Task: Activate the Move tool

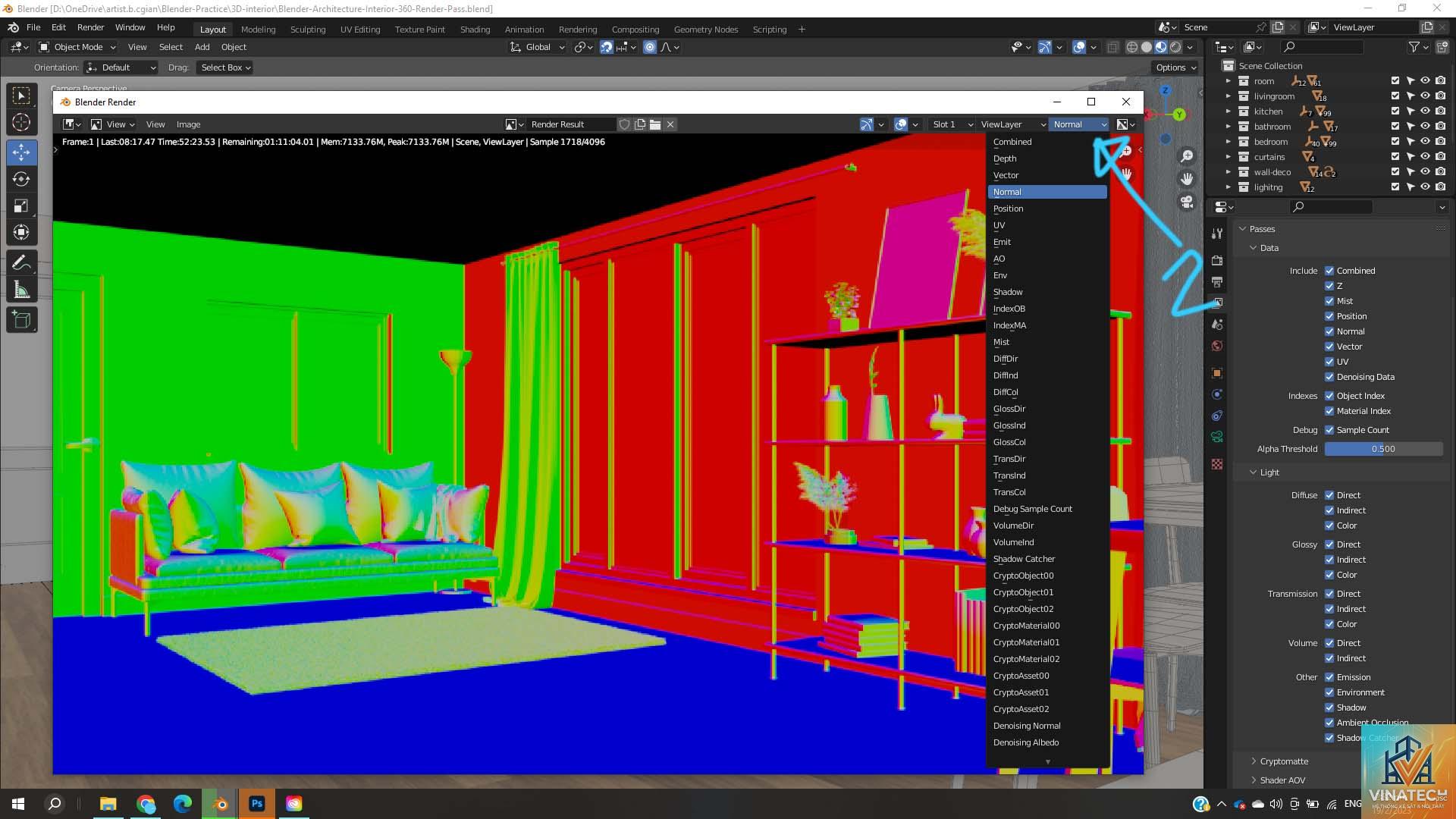Action: pyautogui.click(x=21, y=152)
